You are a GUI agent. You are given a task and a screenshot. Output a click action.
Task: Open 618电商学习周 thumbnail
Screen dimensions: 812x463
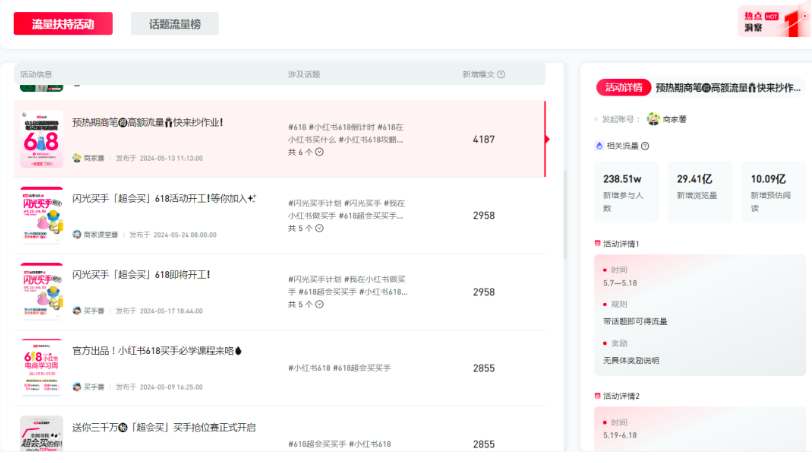click(x=41, y=368)
